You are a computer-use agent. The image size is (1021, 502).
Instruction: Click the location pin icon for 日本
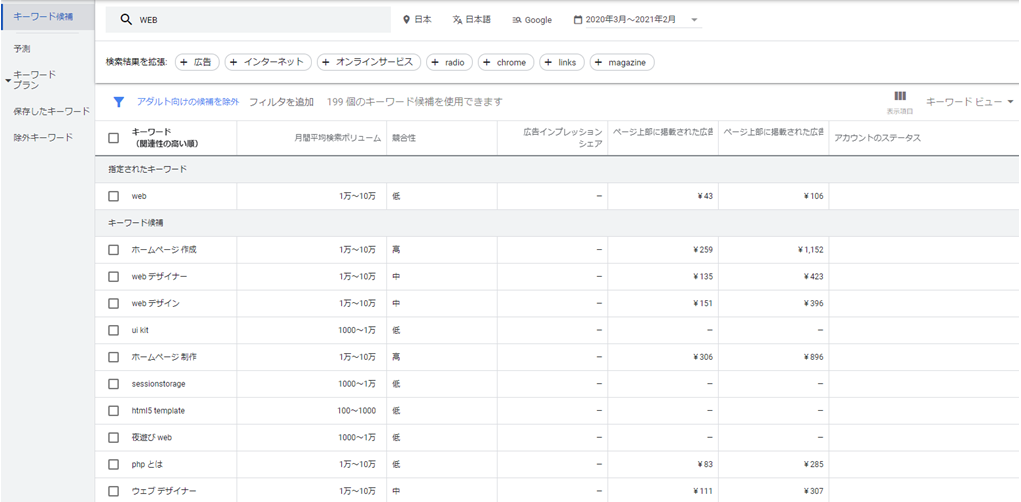tap(407, 20)
